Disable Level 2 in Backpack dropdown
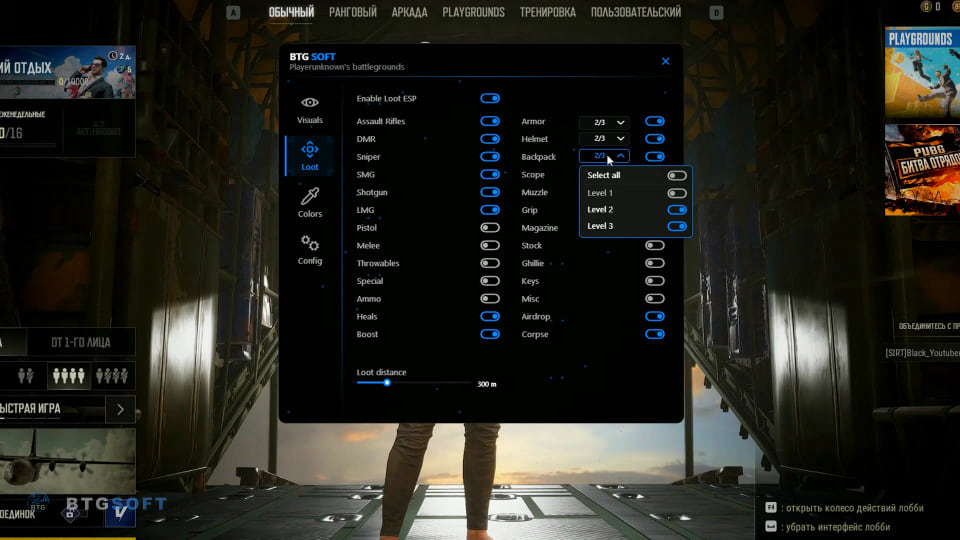This screenshot has height=540, width=960. (x=677, y=210)
